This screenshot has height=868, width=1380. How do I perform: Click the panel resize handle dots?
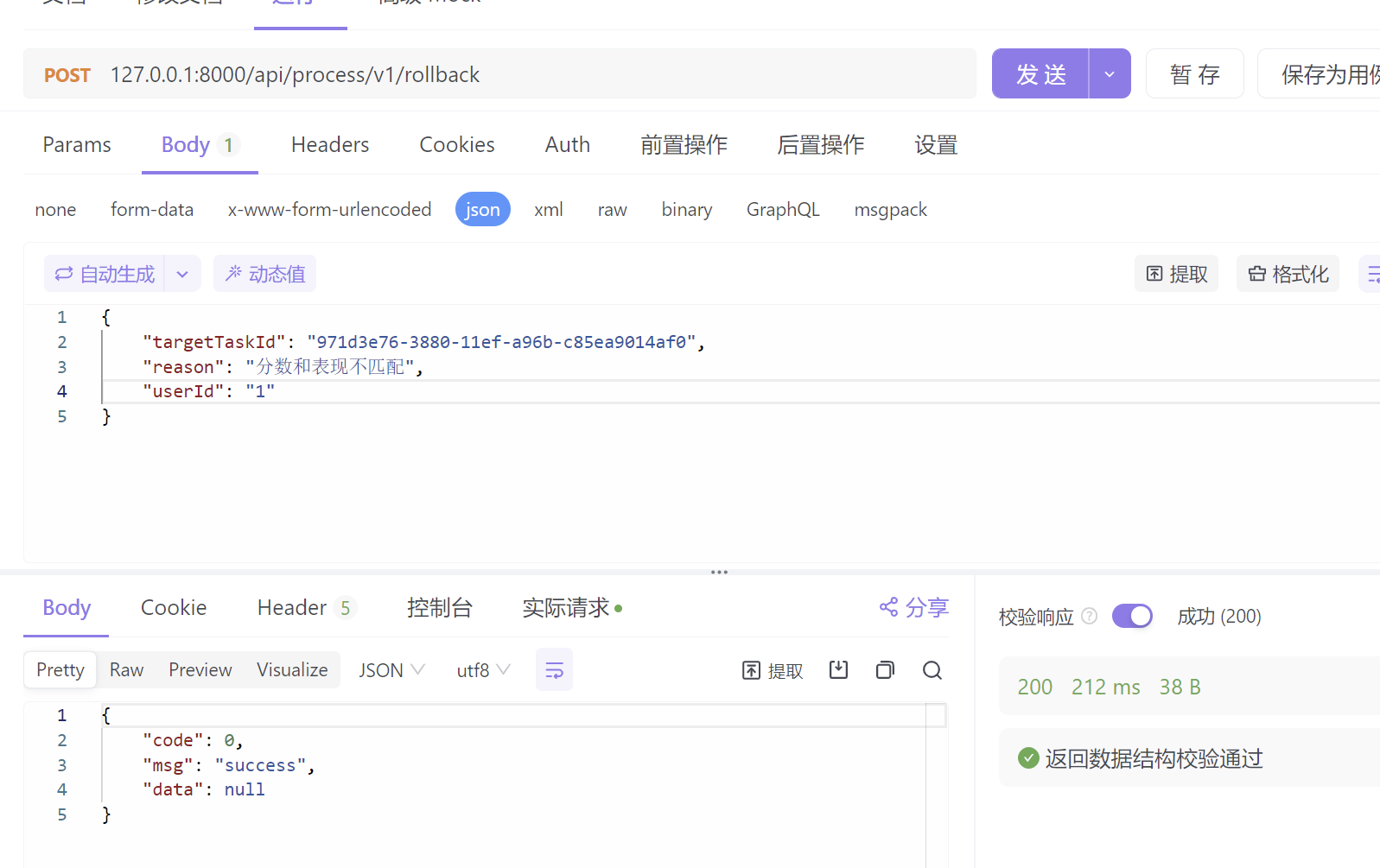pos(719,572)
